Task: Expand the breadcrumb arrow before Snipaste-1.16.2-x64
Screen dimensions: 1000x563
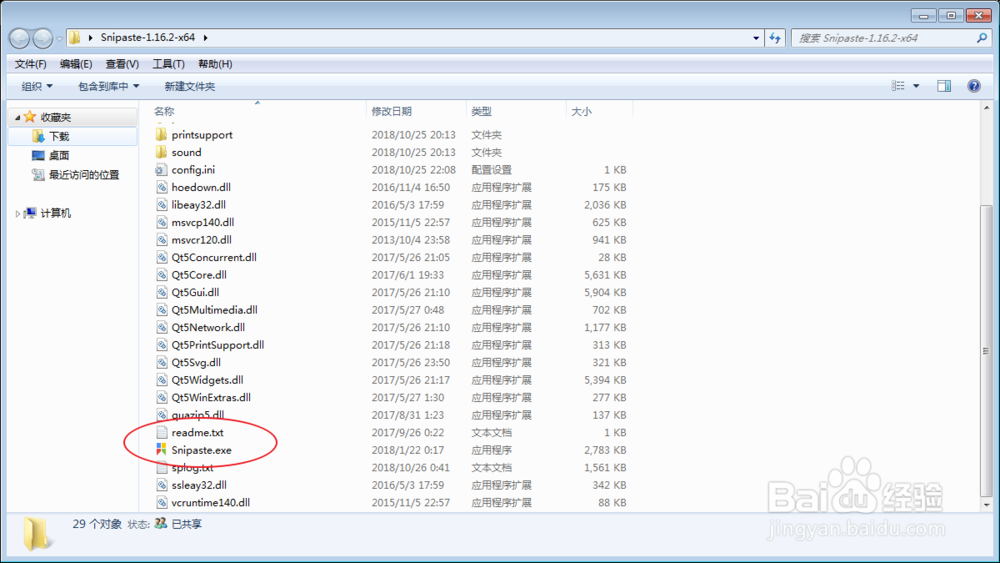Action: 91,38
